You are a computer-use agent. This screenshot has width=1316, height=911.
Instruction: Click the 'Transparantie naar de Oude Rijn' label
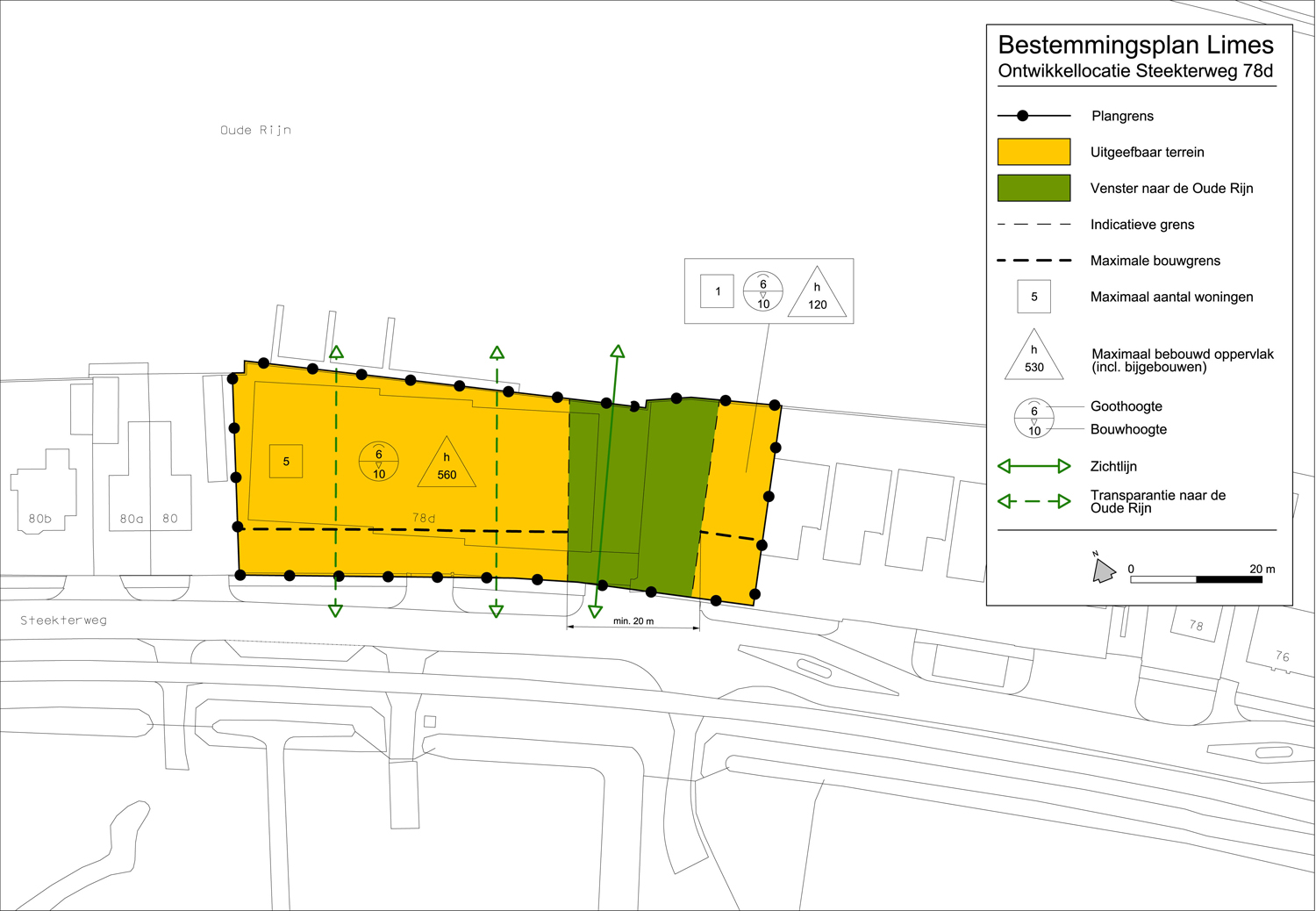[1158, 501]
